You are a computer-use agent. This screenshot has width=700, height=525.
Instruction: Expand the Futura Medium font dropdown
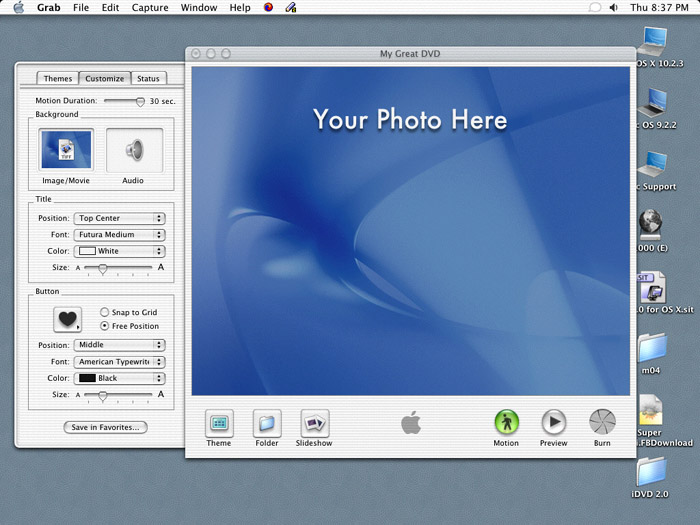[119, 235]
